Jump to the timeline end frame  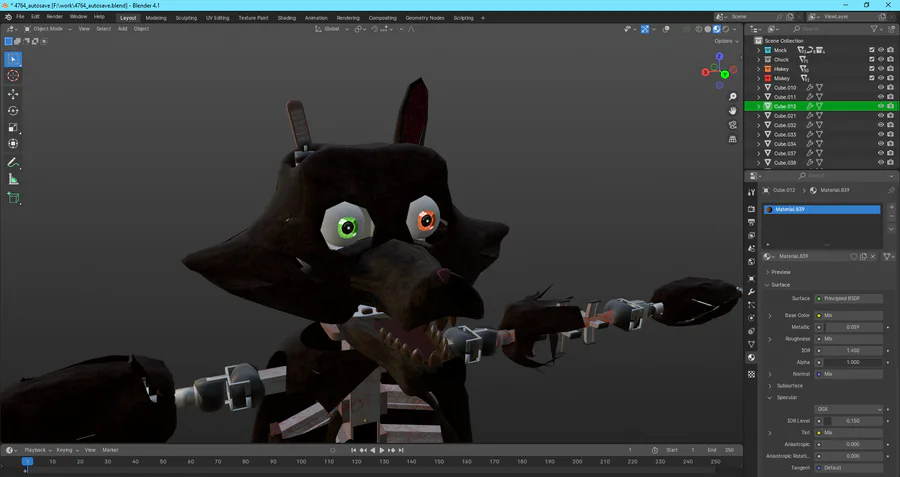coord(401,450)
